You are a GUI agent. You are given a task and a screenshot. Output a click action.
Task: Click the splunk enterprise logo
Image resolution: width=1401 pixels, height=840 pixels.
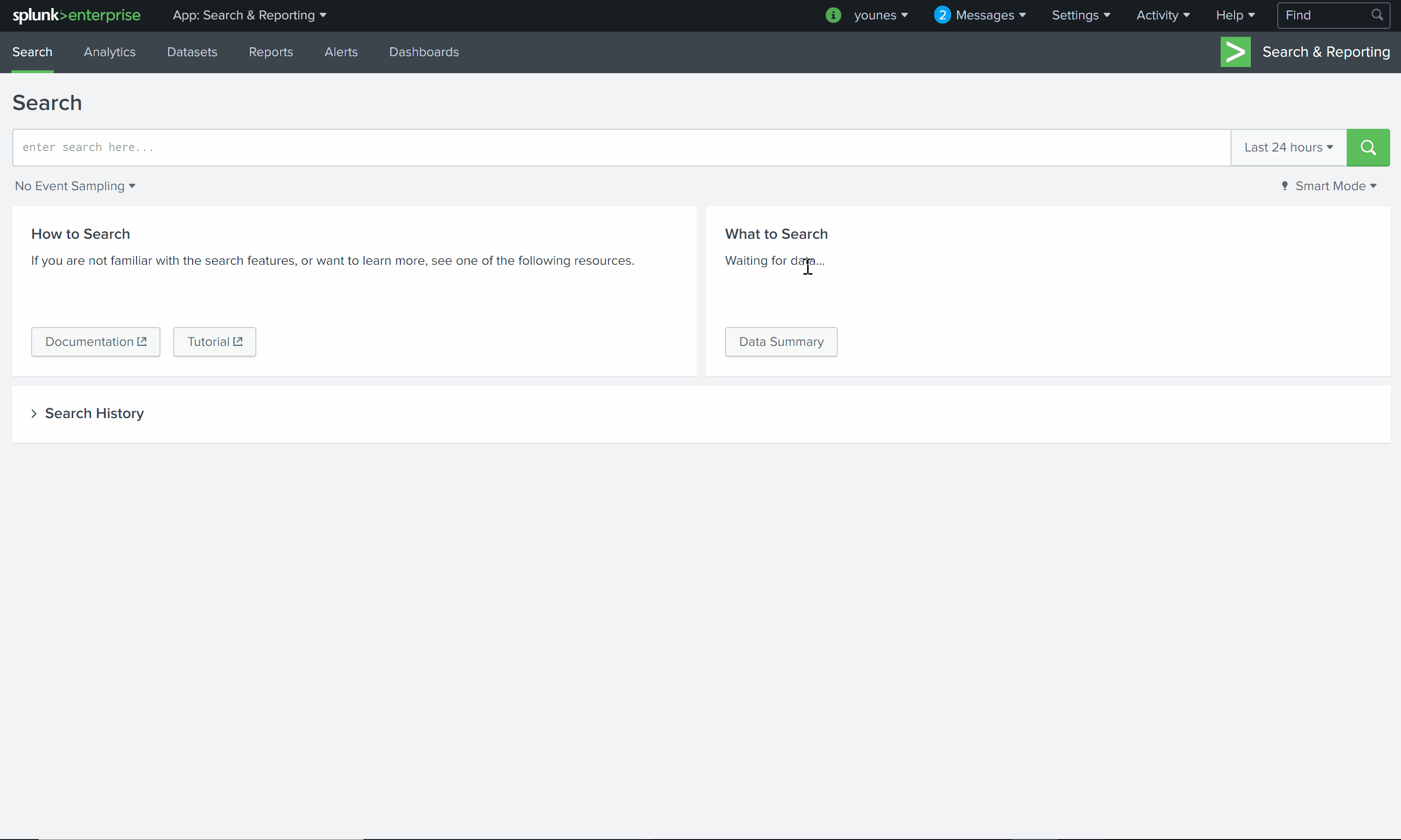coord(76,15)
